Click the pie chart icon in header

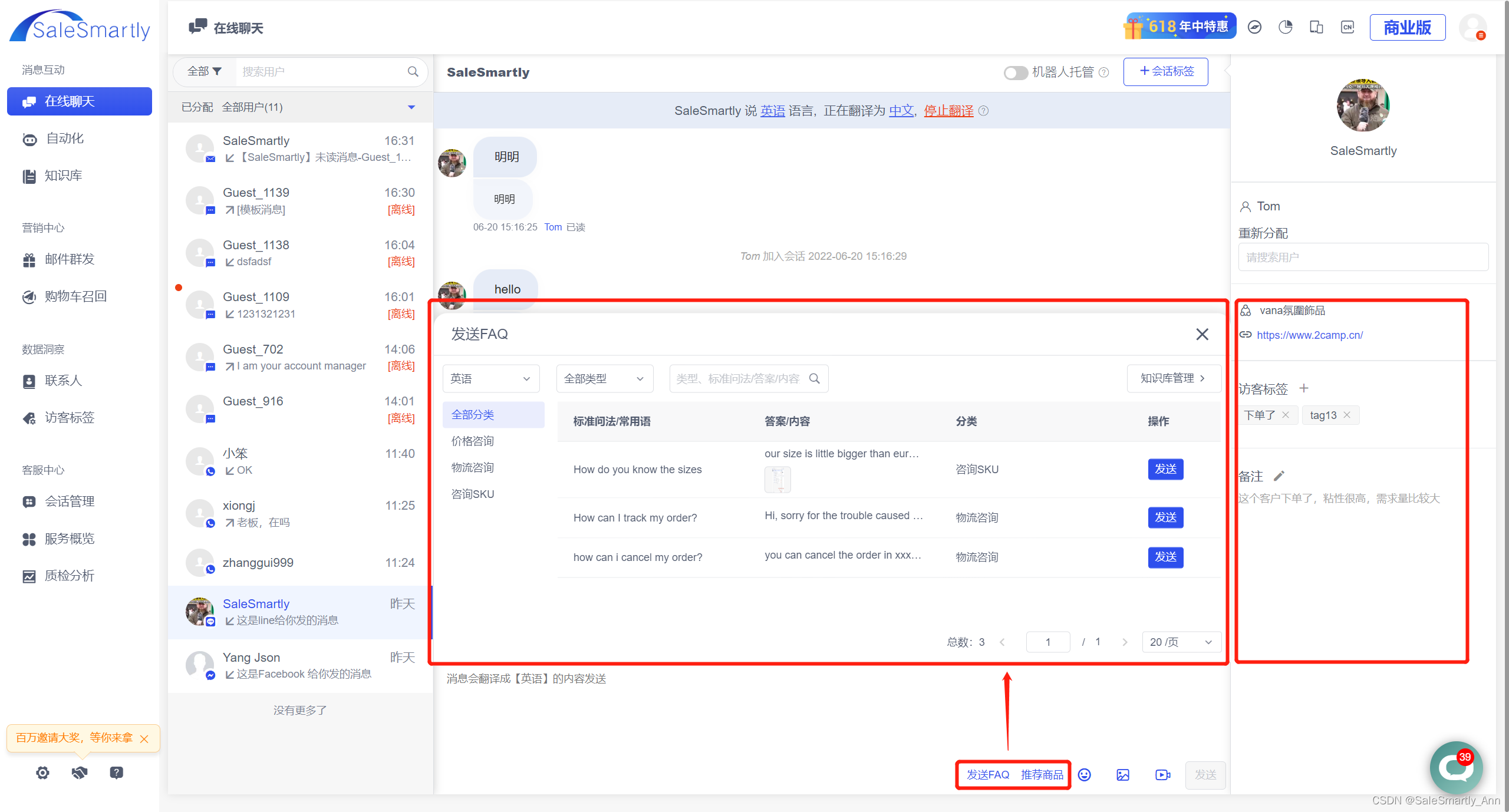pos(1285,27)
